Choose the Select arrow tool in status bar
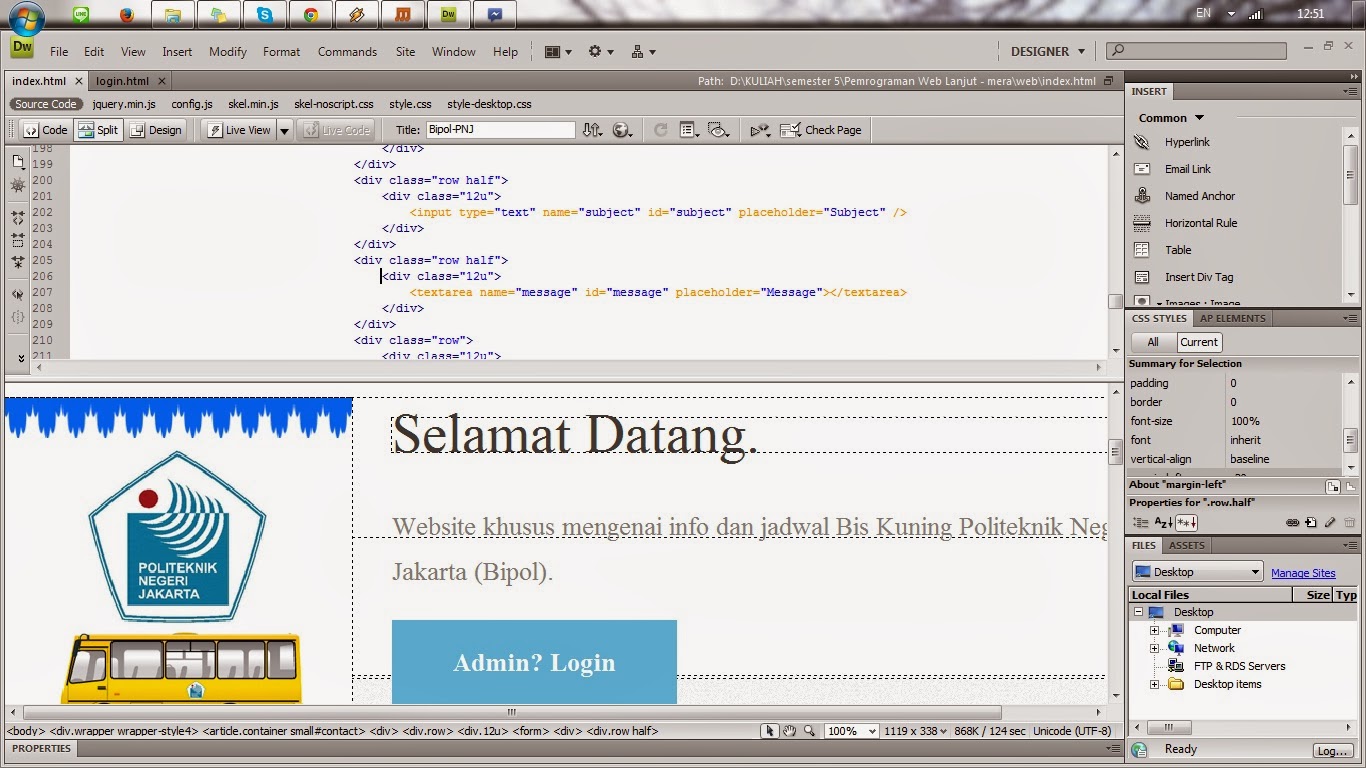This screenshot has width=1366, height=768. [769, 731]
